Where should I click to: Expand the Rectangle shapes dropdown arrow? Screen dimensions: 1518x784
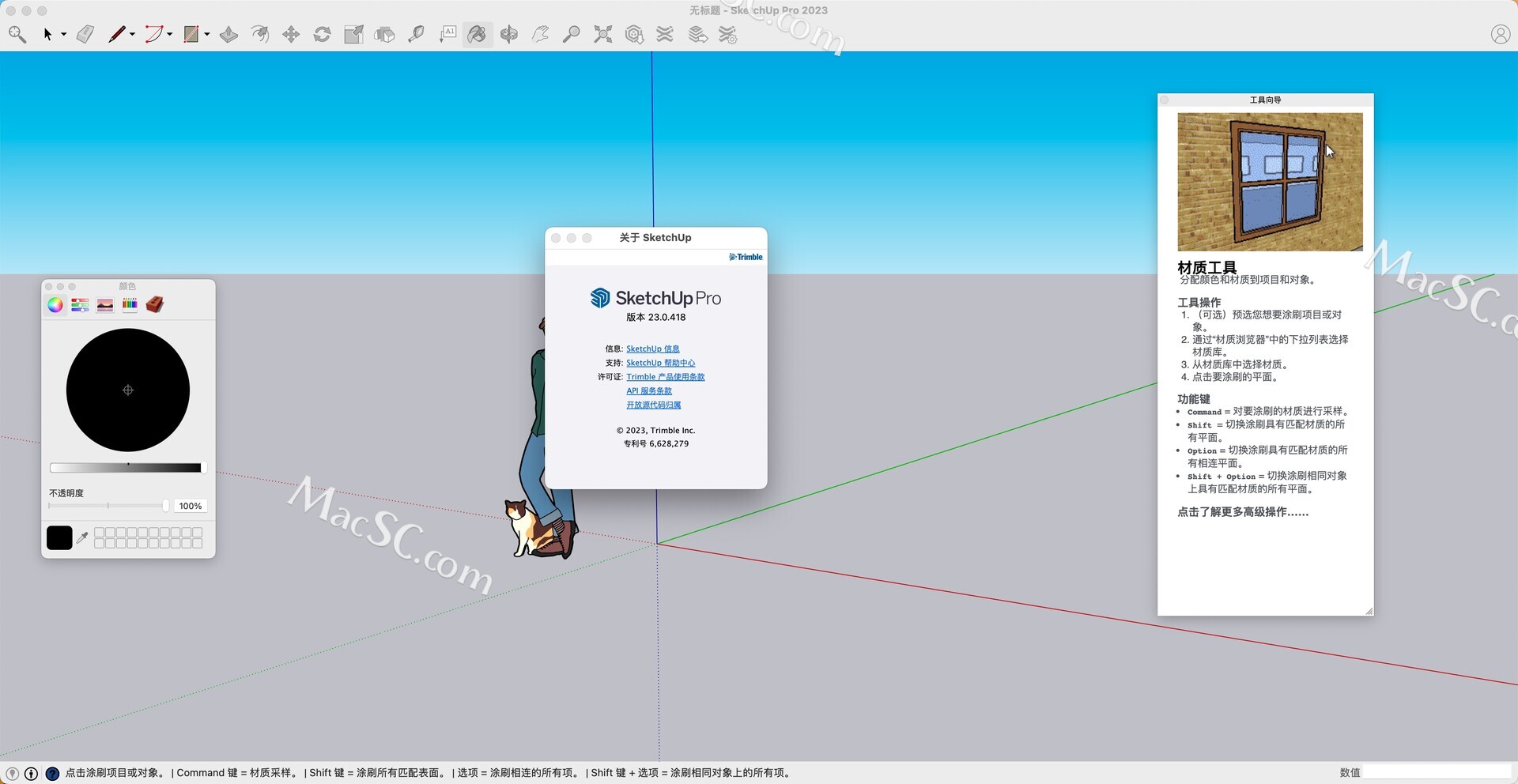click(207, 35)
